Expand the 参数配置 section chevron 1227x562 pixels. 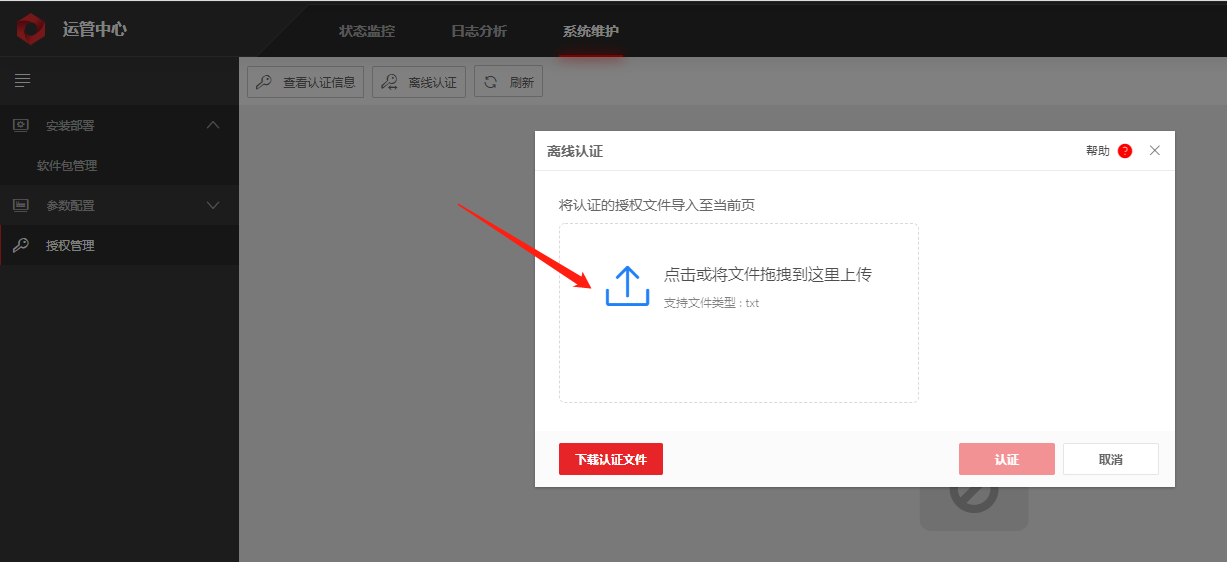(212, 205)
